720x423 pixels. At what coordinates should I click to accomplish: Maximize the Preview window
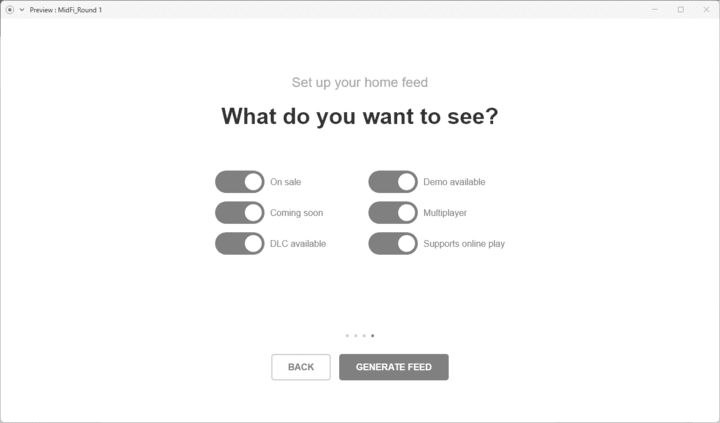click(x=681, y=9)
